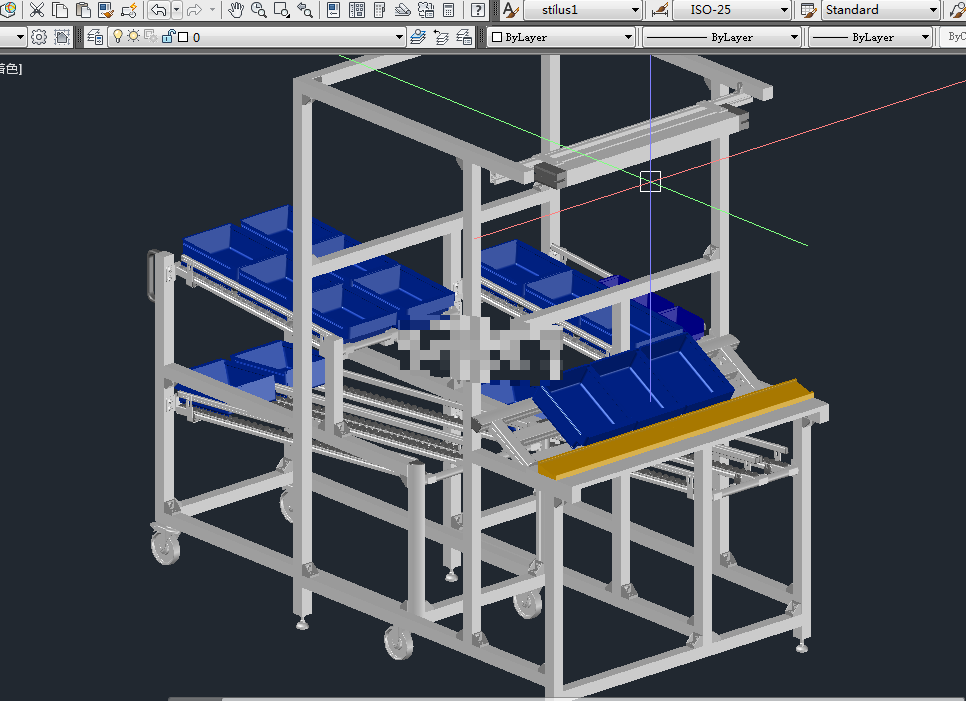Viewport: 966px width, 701px height.
Task: Open Help question mark icon
Action: (477, 10)
